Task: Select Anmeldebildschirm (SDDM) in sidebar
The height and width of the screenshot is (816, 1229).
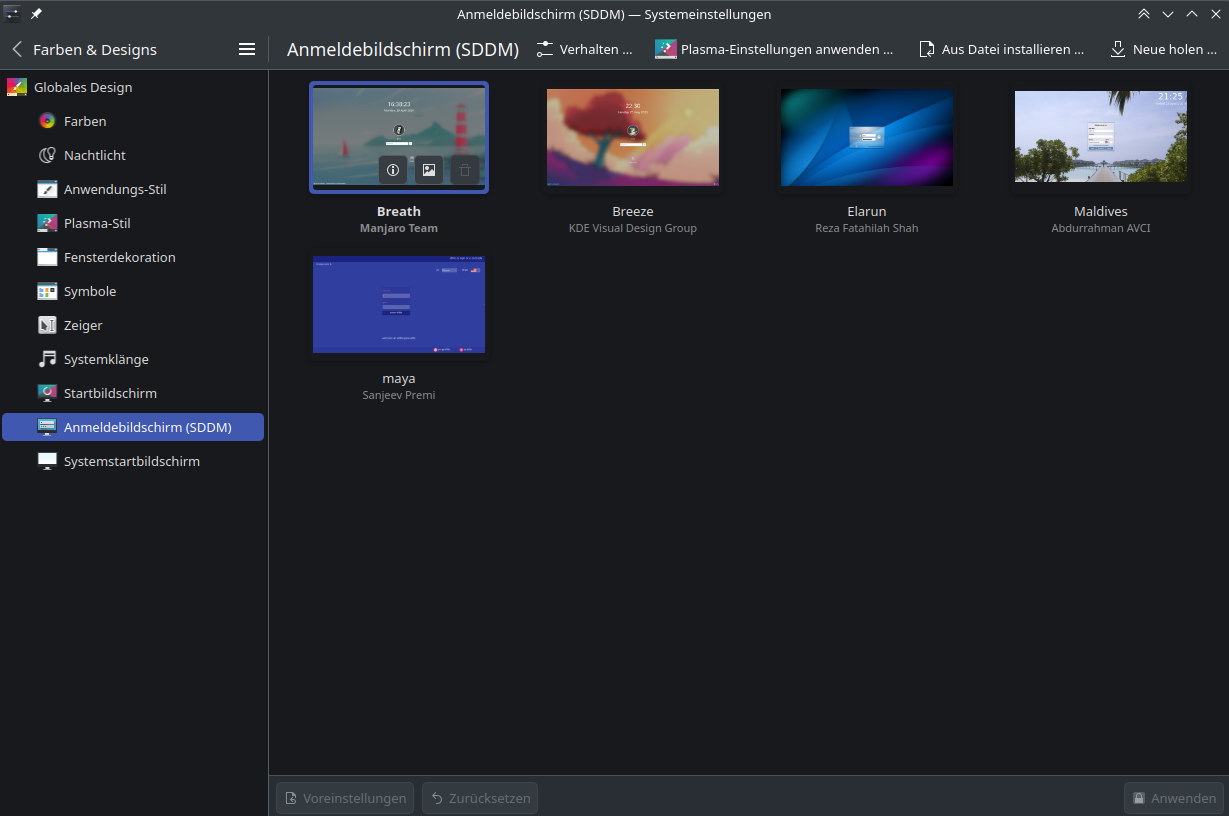Action: pos(133,427)
